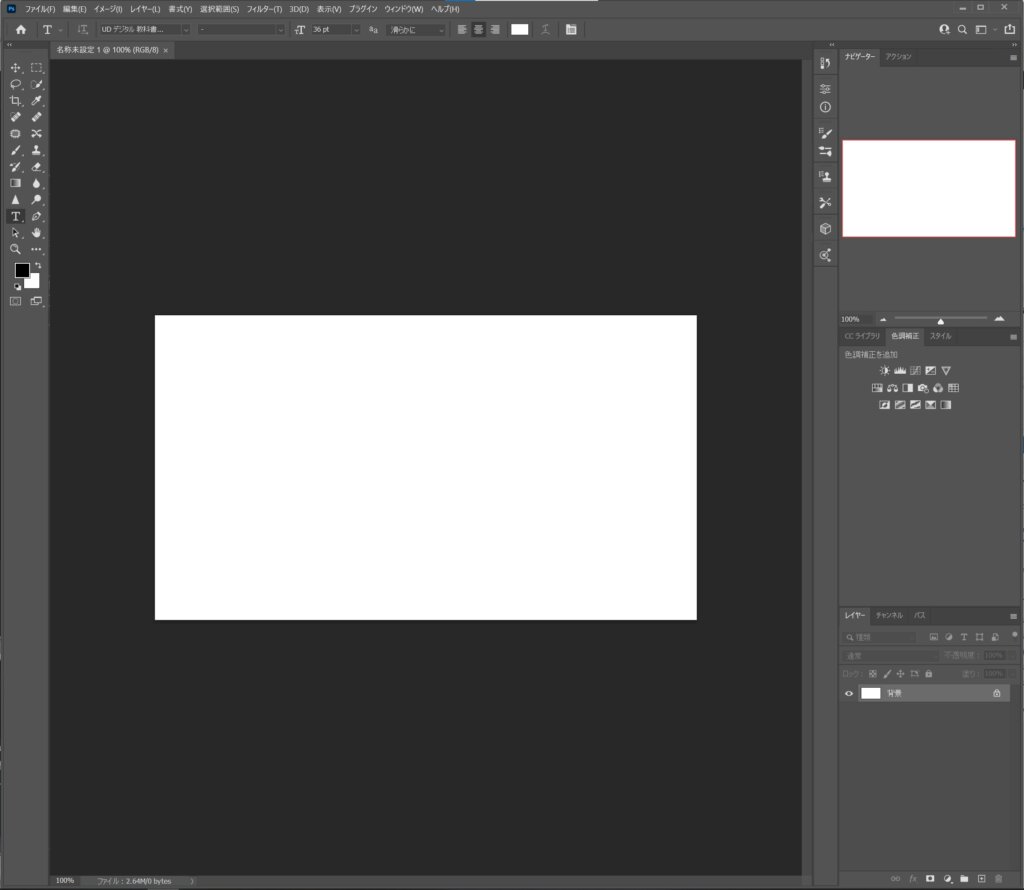1024x890 pixels.
Task: Select the Move tool
Action: pos(16,68)
